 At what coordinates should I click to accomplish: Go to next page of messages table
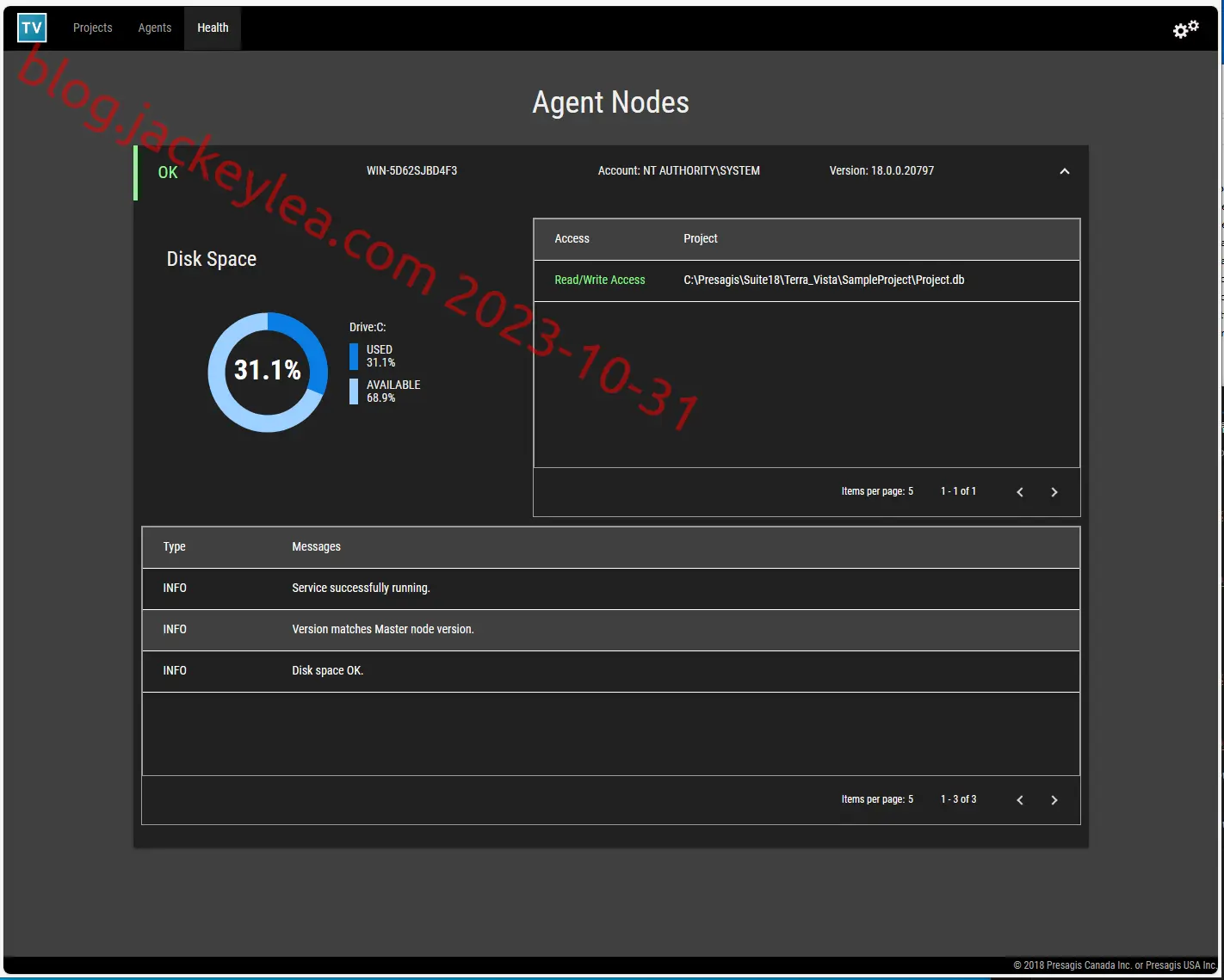(x=1054, y=800)
